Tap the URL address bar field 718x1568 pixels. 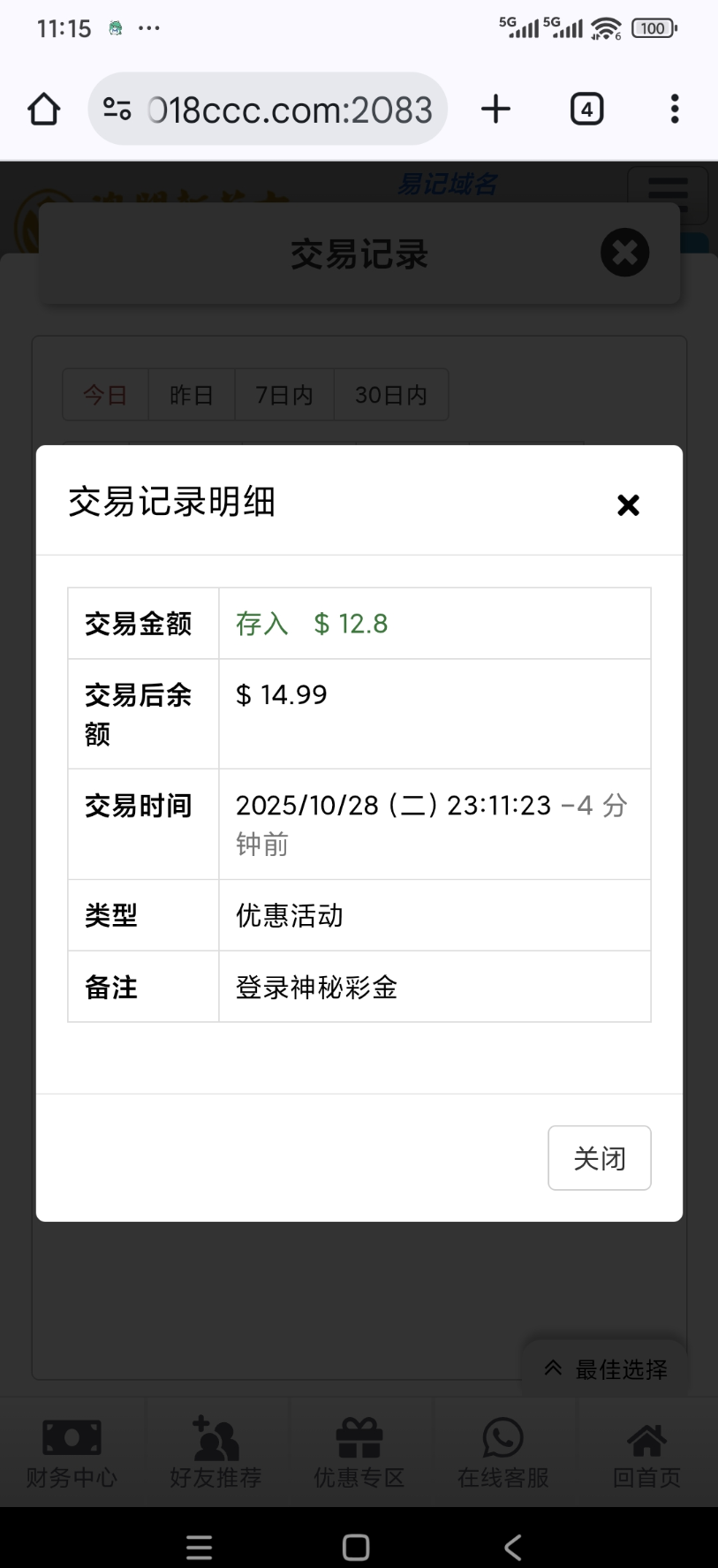[290, 110]
